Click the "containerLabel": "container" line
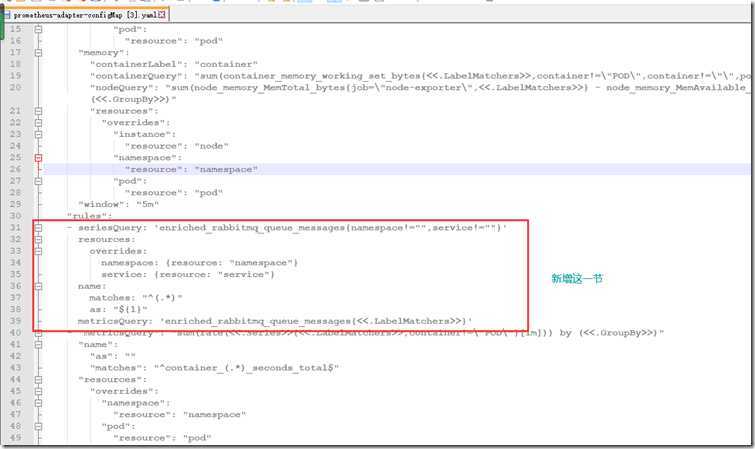The height and width of the screenshot is (449, 755). (x=174, y=64)
